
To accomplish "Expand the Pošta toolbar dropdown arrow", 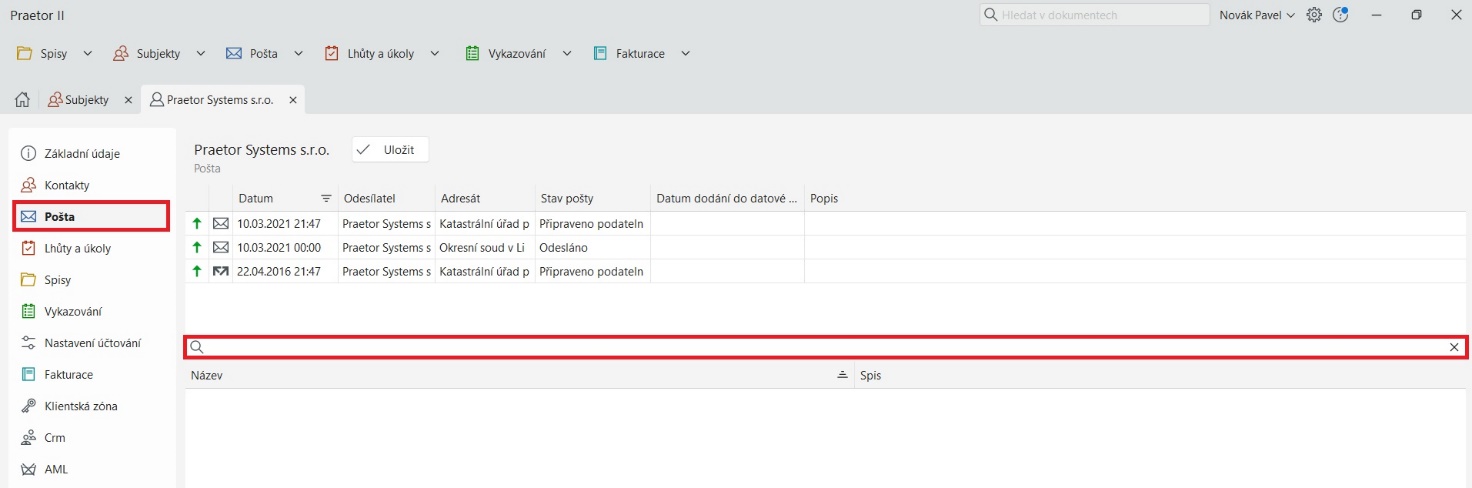I will pyautogui.click(x=298, y=53).
